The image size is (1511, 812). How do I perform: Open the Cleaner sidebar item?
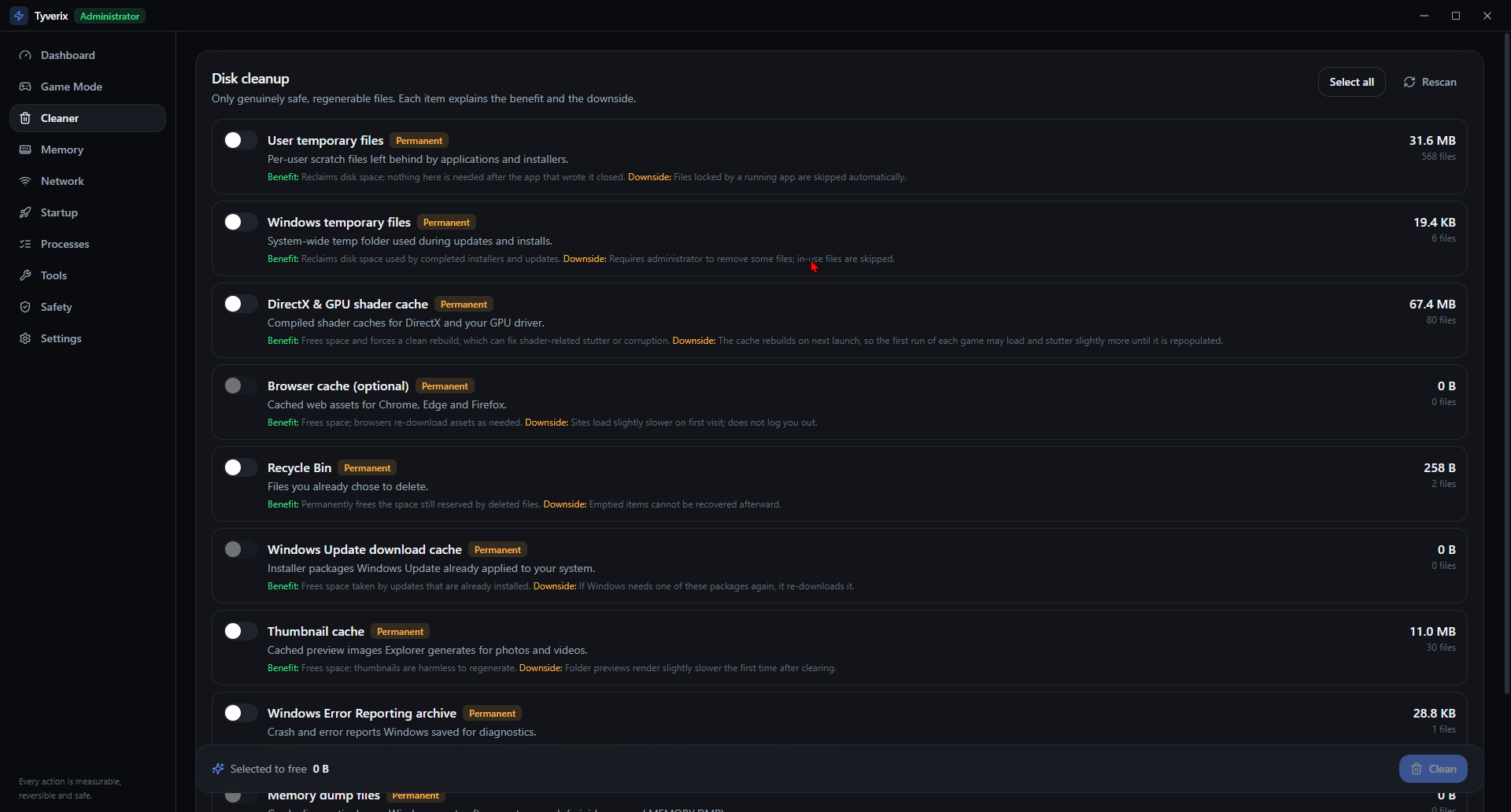coord(87,118)
